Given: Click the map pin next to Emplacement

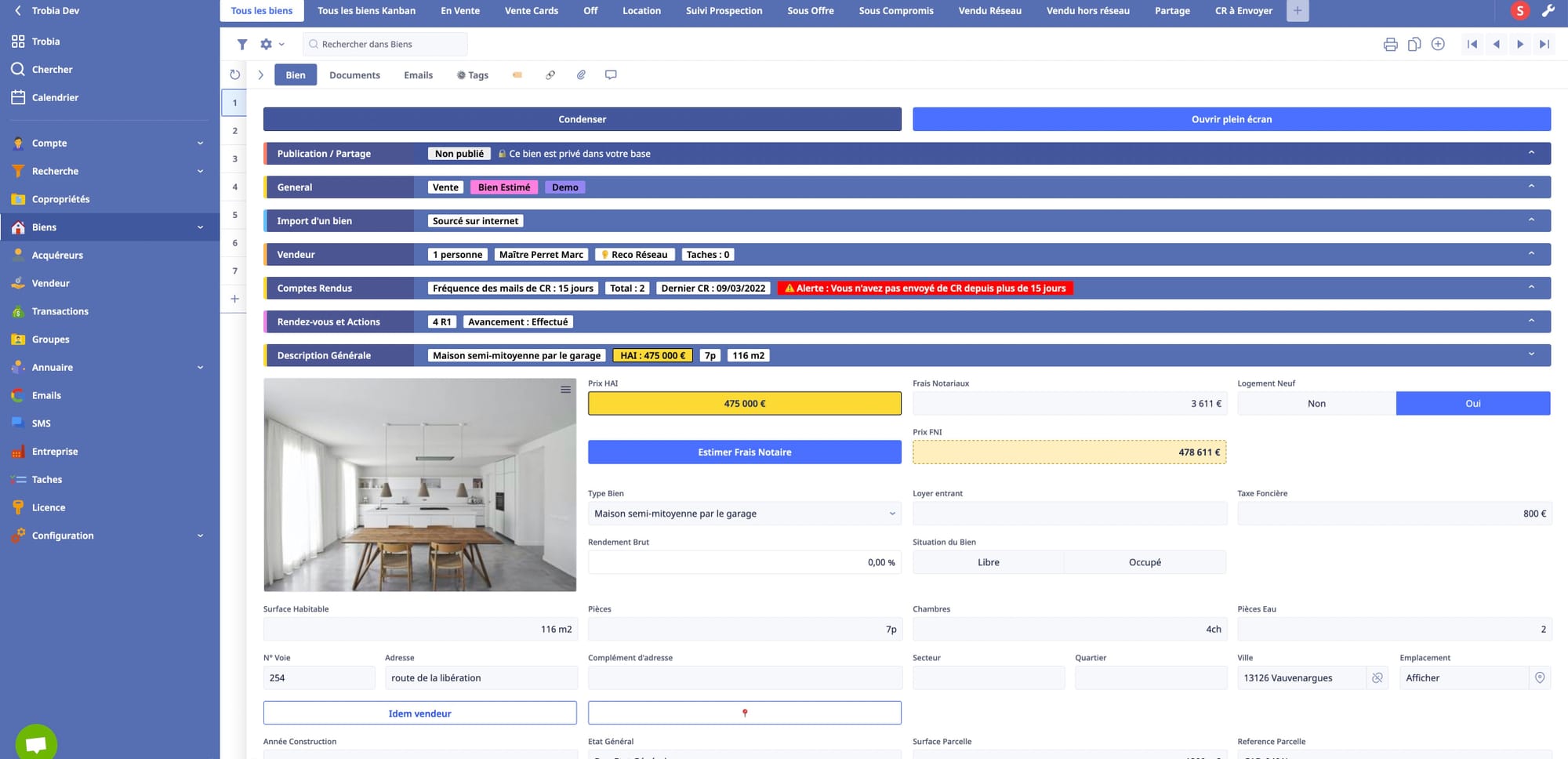Looking at the screenshot, I should pos(1539,678).
